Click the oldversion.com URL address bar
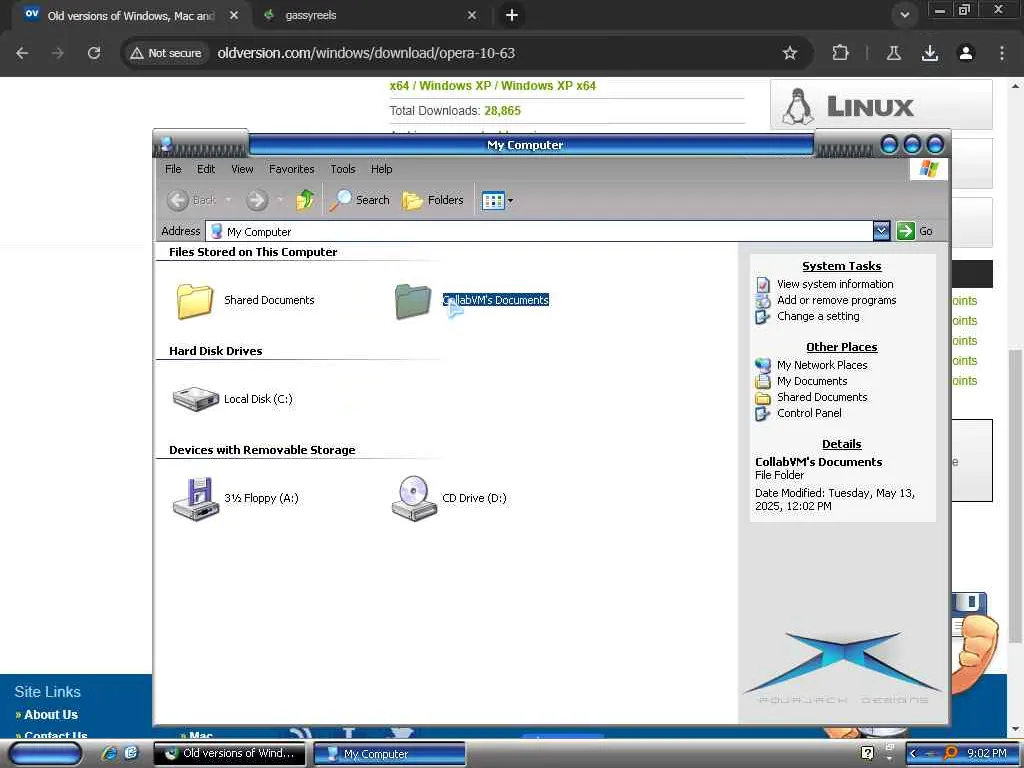 click(x=366, y=53)
